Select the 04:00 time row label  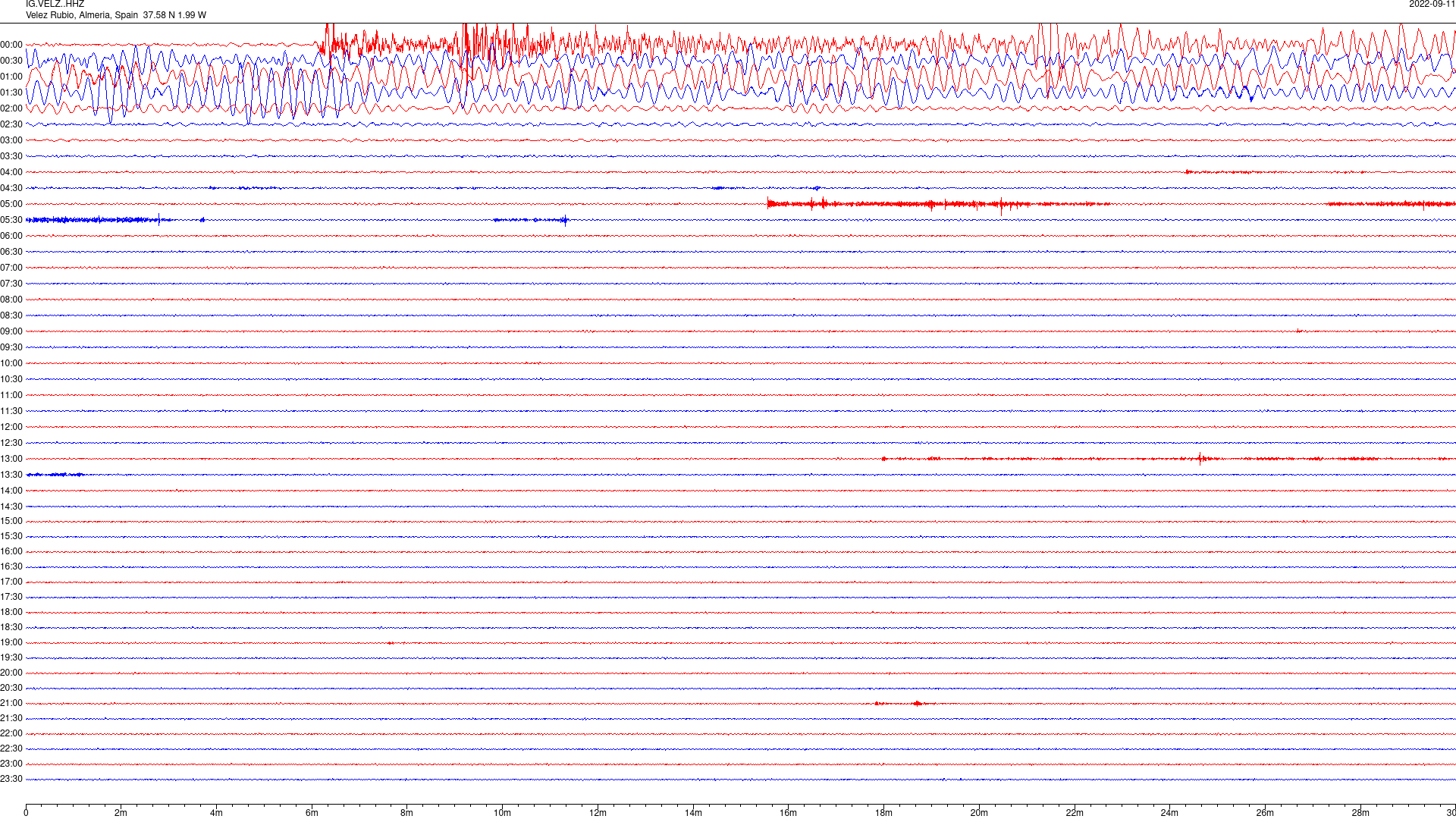(x=11, y=172)
